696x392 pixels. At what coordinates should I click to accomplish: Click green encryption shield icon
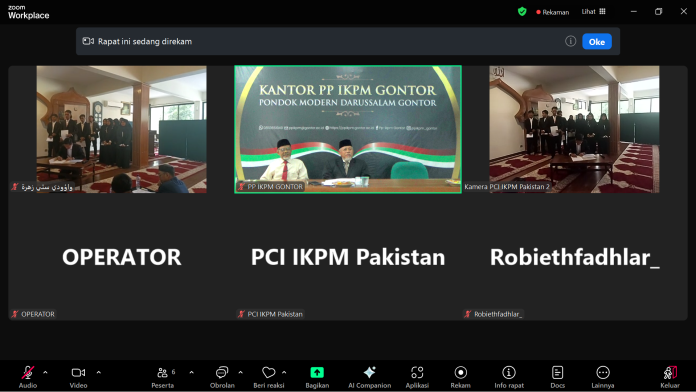point(522,12)
